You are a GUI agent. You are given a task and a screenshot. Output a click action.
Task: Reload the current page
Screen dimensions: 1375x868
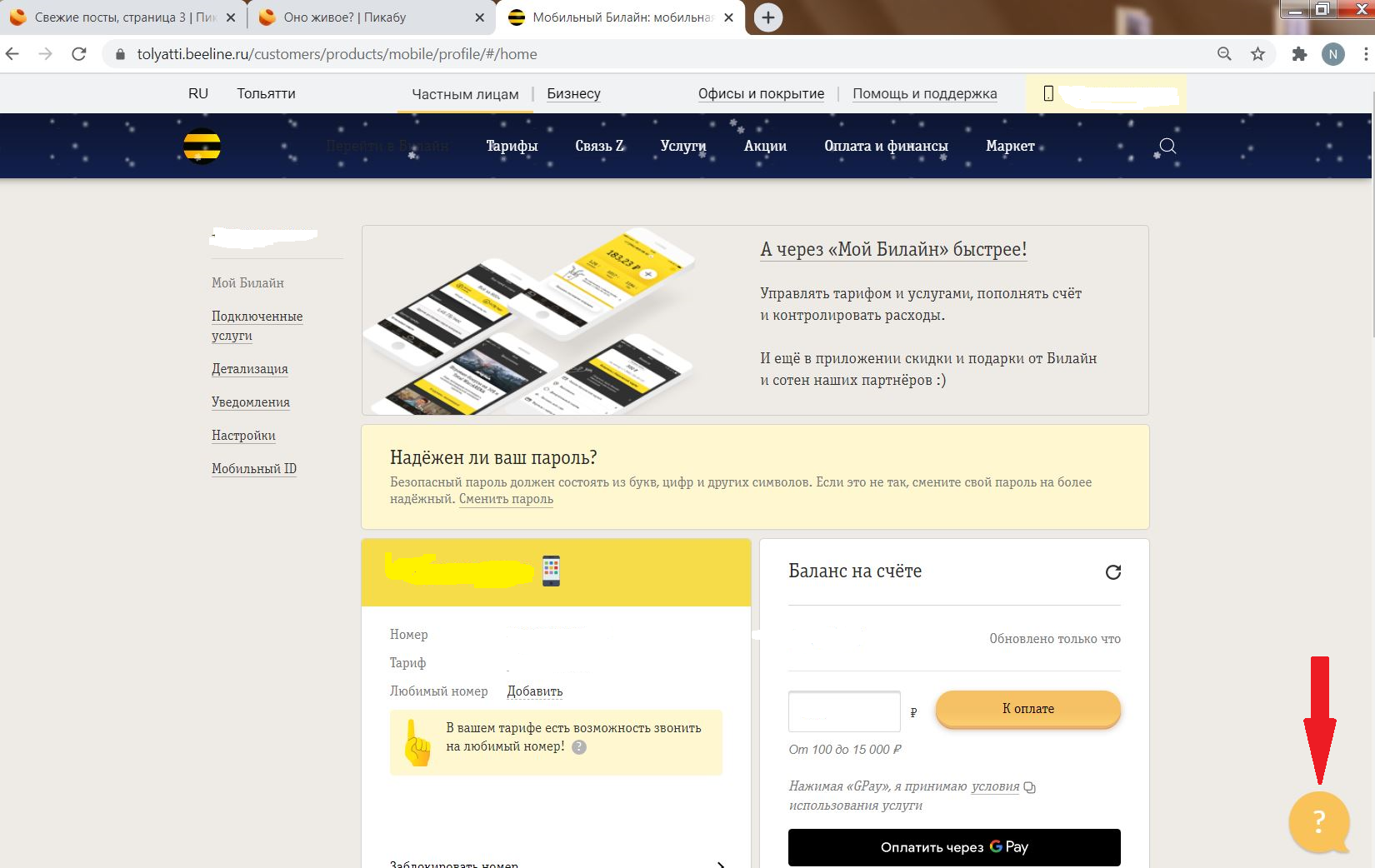point(79,54)
